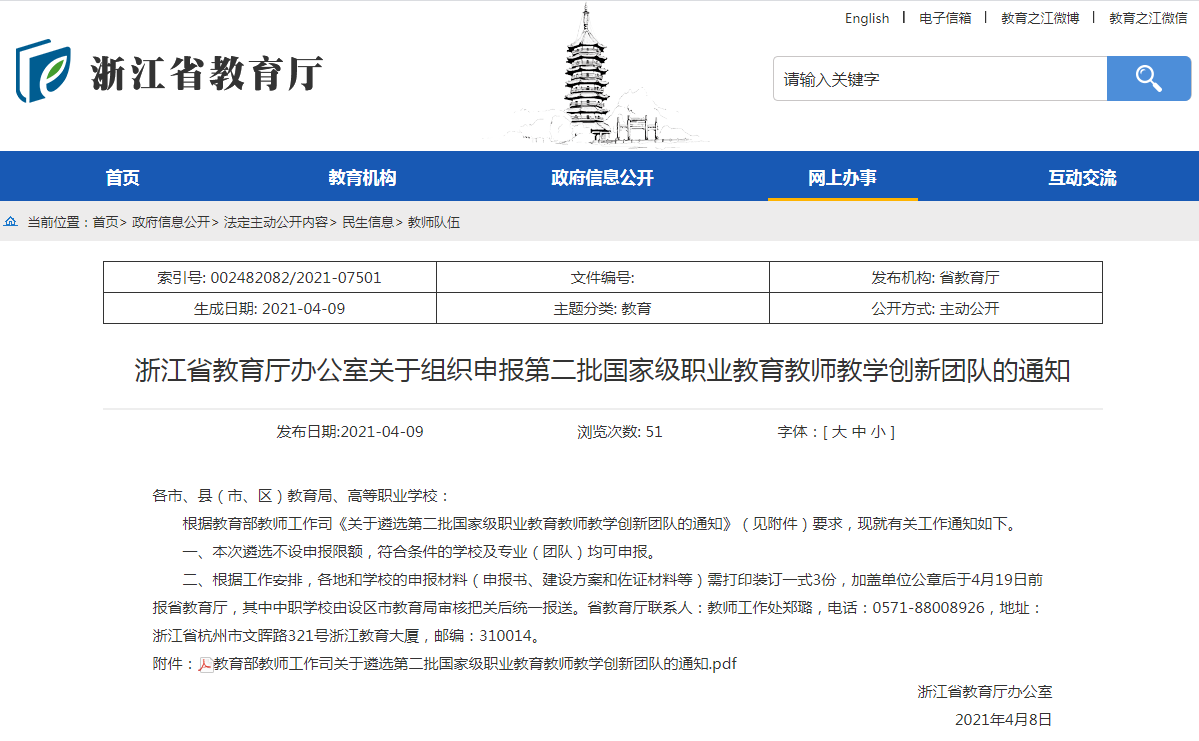This screenshot has width=1199, height=741.
Task: Select the 首页 navigation tab
Action: [120, 176]
